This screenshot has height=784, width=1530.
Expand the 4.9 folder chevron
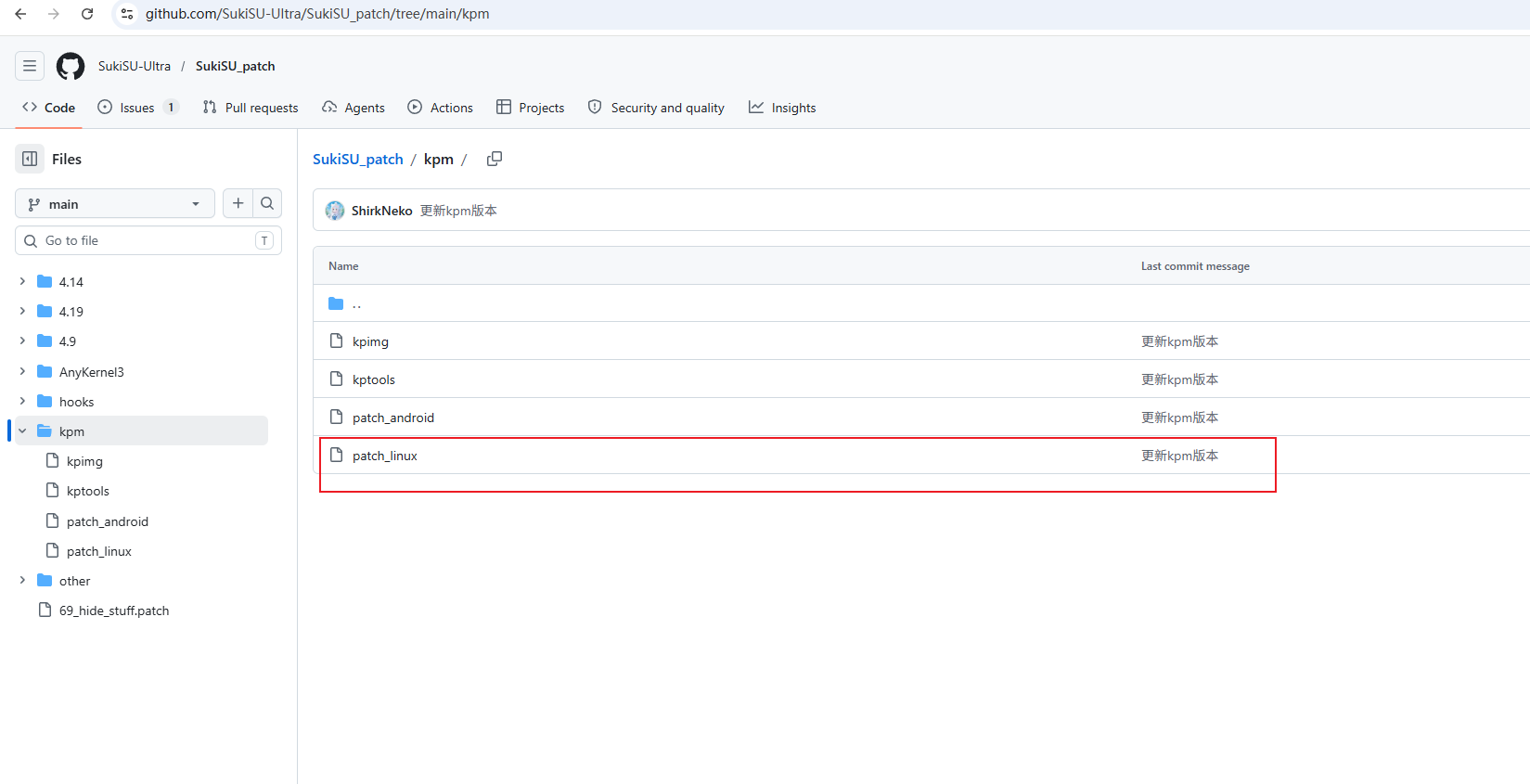tap(22, 341)
